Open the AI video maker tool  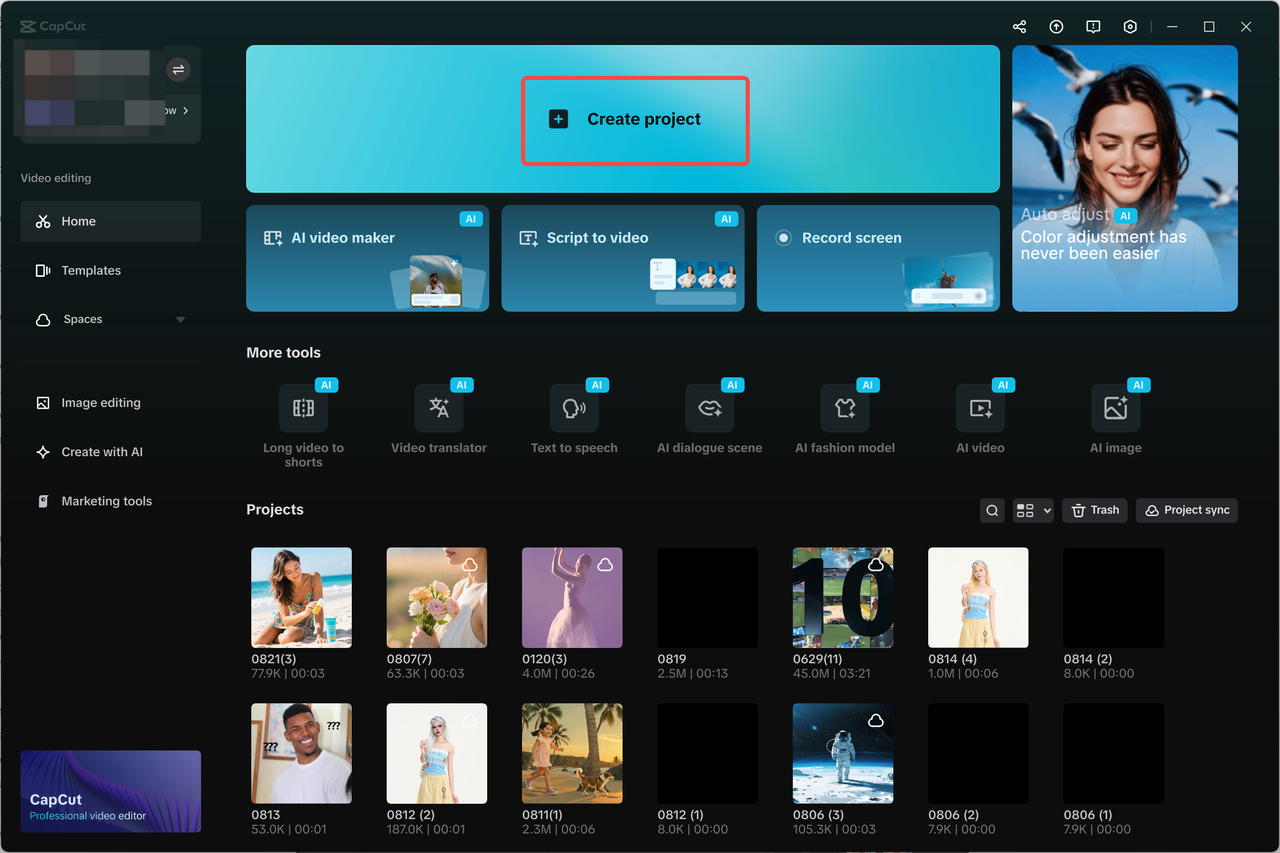(x=367, y=258)
